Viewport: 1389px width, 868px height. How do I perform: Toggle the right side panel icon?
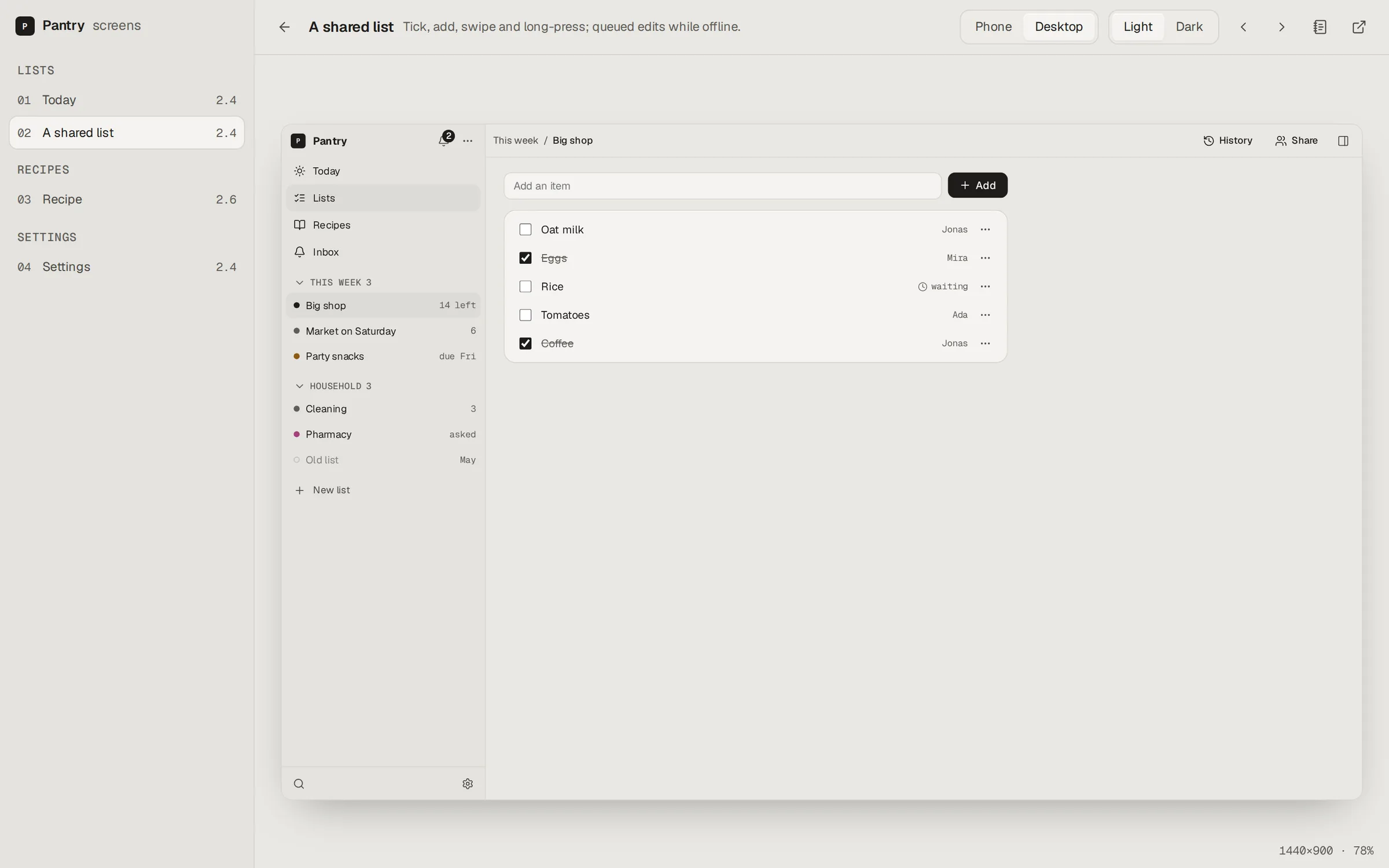point(1343,141)
